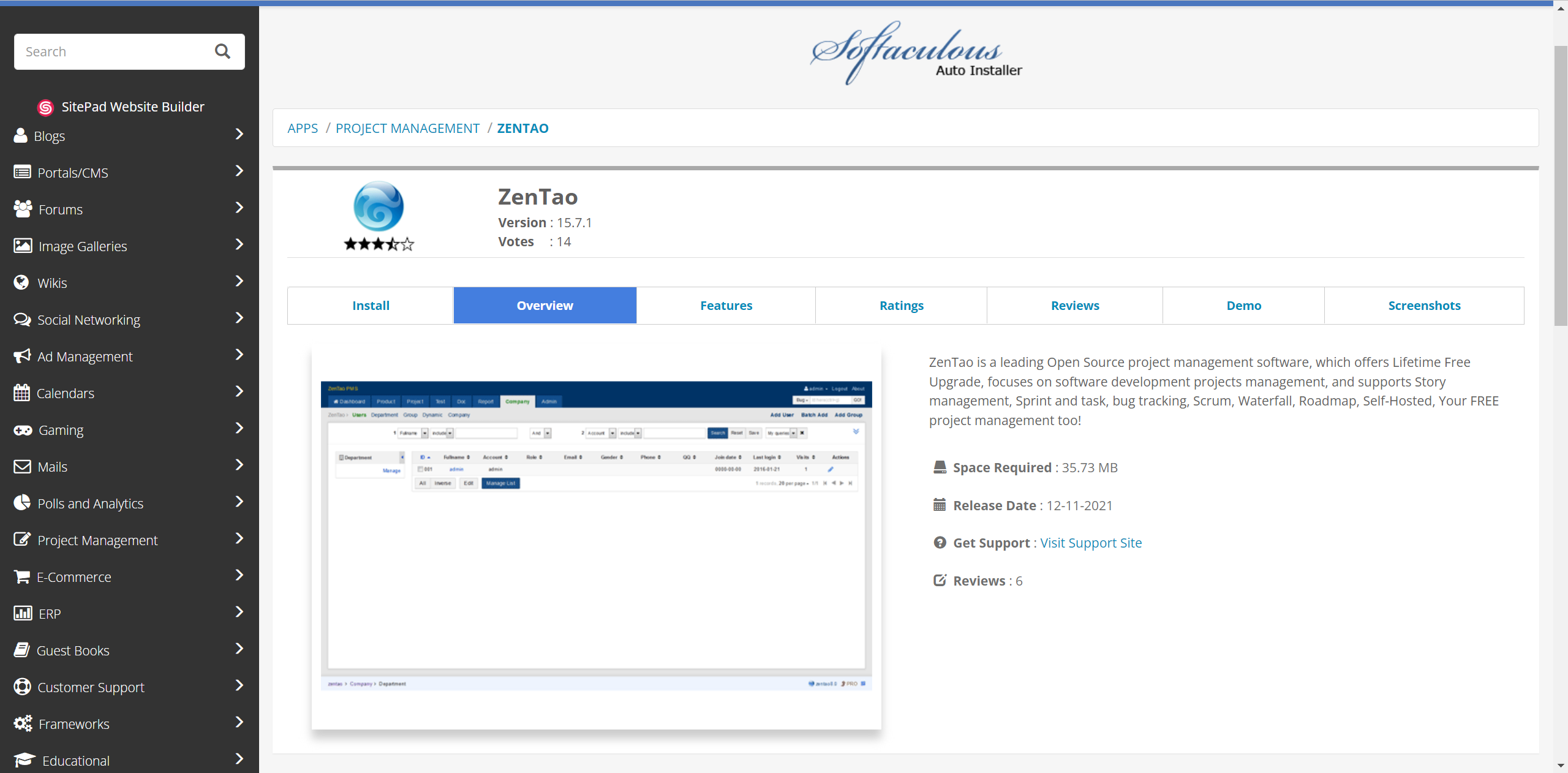Open Visit Support Site link
1568x773 pixels.
tap(1091, 543)
